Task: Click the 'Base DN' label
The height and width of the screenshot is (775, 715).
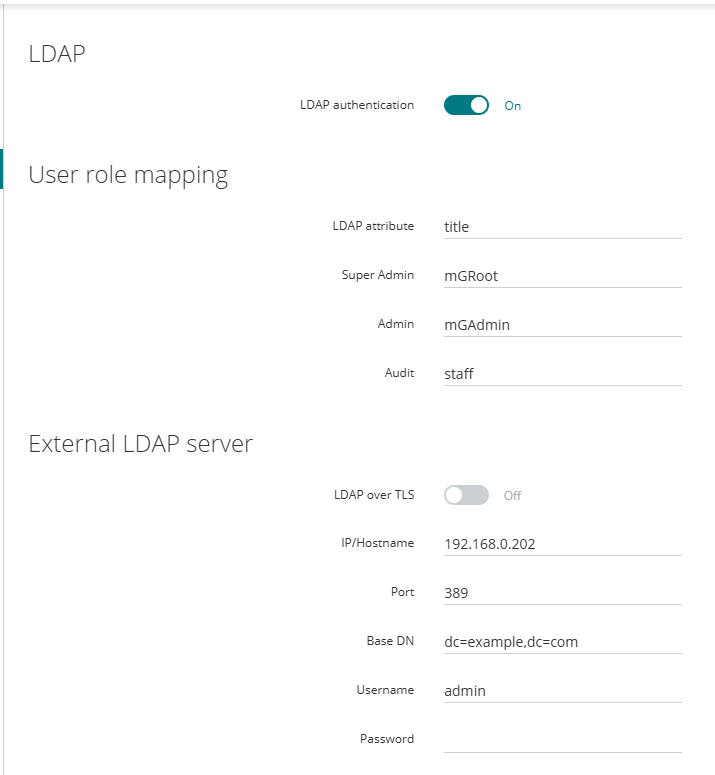Action: pyautogui.click(x=390, y=641)
